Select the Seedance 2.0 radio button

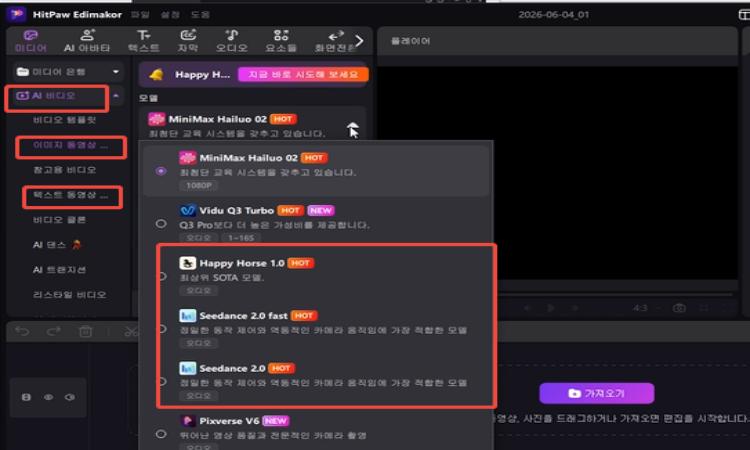pos(163,381)
